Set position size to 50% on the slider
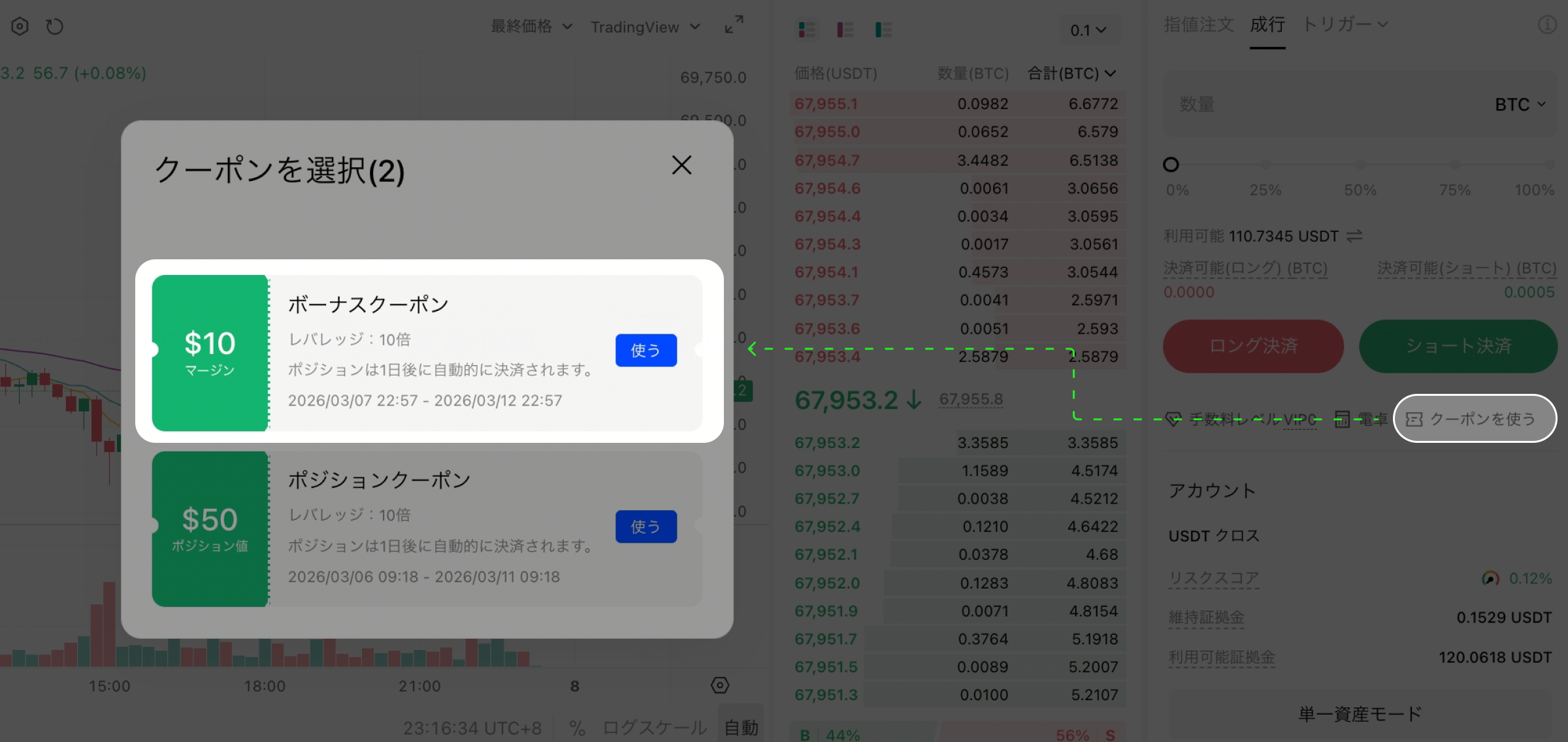The image size is (1568, 742). click(x=1360, y=166)
